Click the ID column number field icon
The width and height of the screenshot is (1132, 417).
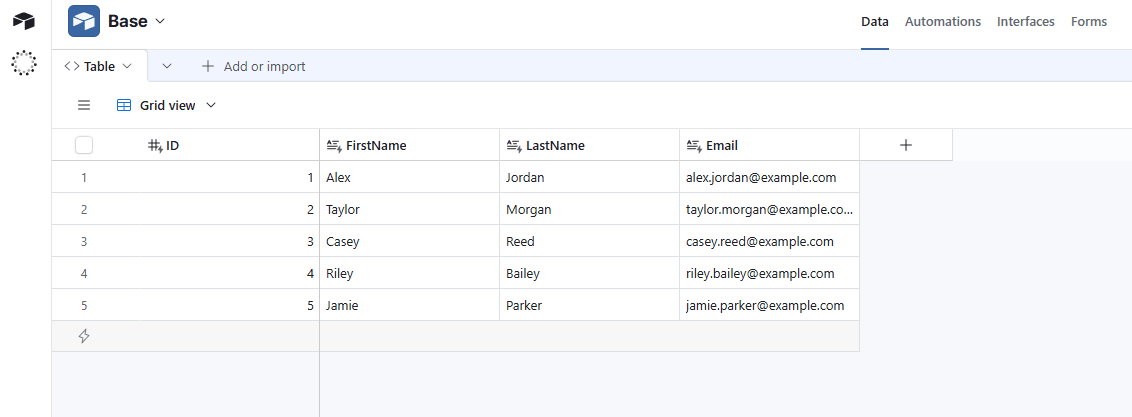tap(155, 145)
